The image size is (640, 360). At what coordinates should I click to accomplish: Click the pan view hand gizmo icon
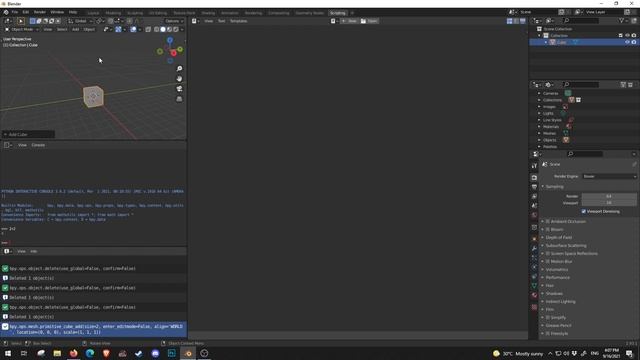tap(179, 79)
